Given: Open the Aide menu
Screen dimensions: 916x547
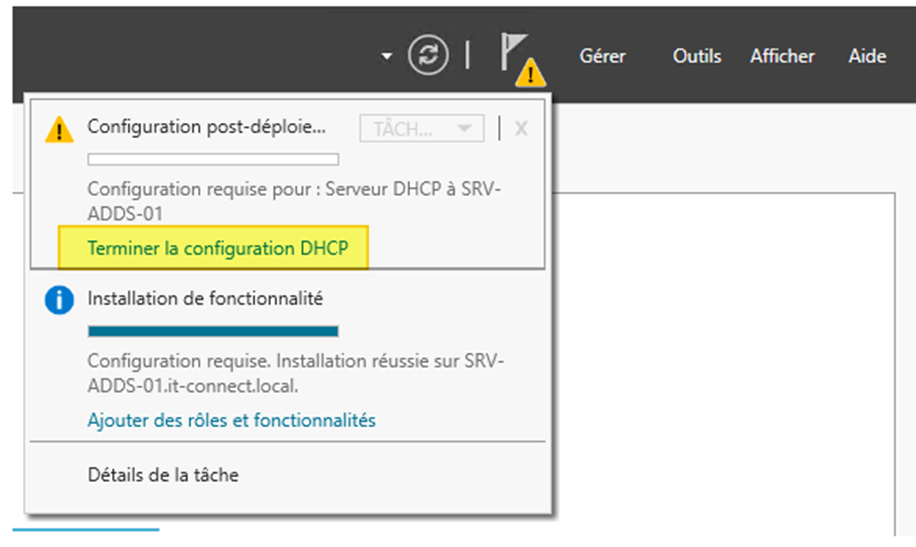Looking at the screenshot, I should (868, 56).
